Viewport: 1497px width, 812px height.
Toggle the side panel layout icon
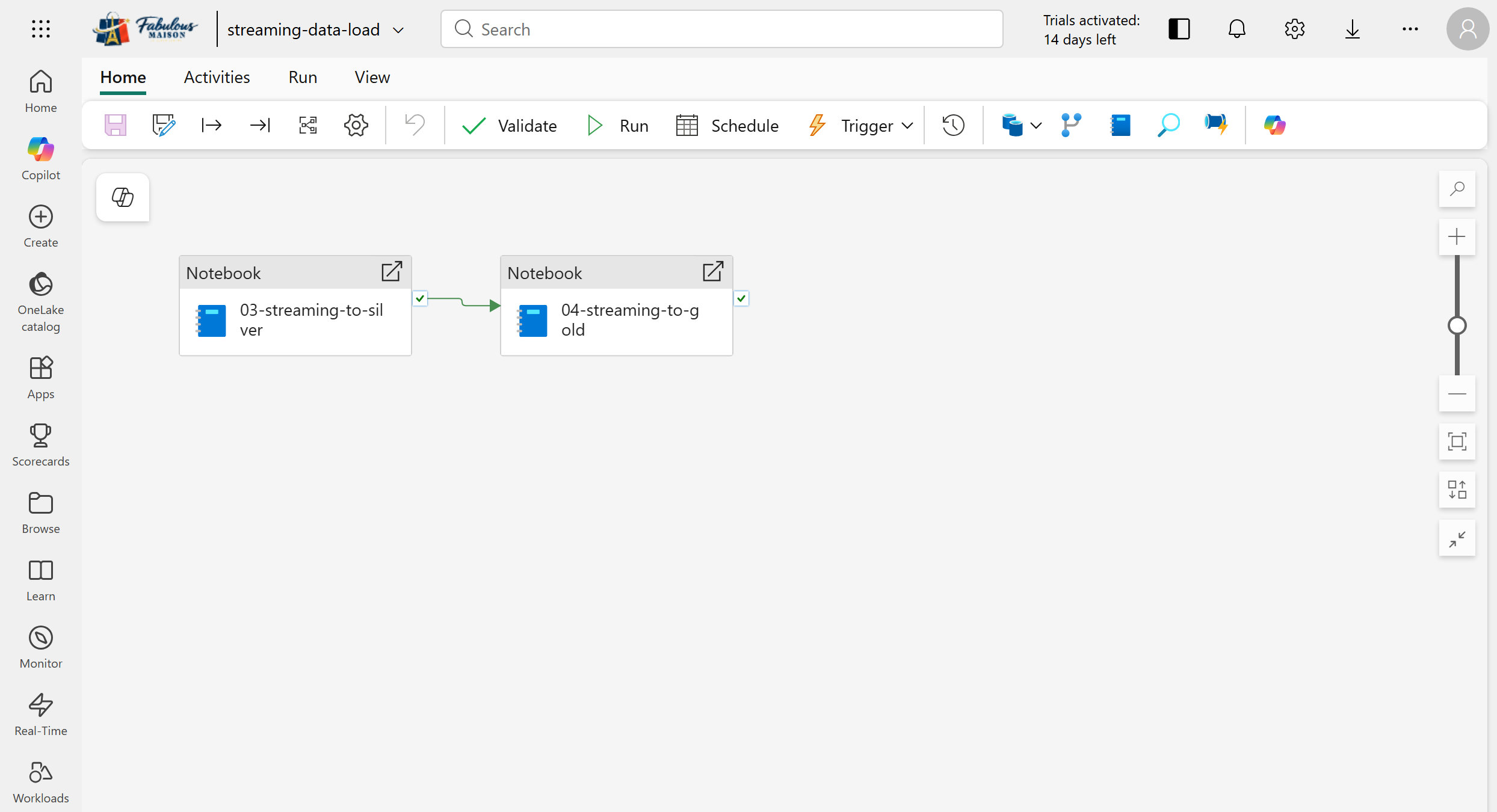coord(1179,29)
